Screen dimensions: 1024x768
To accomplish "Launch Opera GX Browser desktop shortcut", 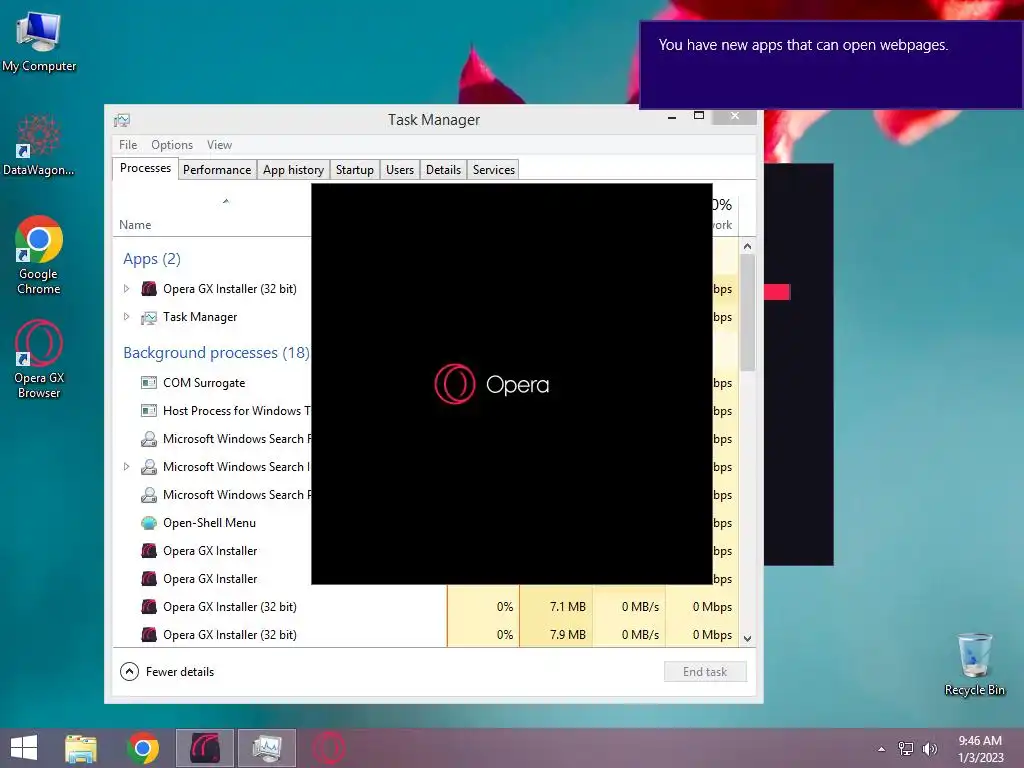I will 39,359.
